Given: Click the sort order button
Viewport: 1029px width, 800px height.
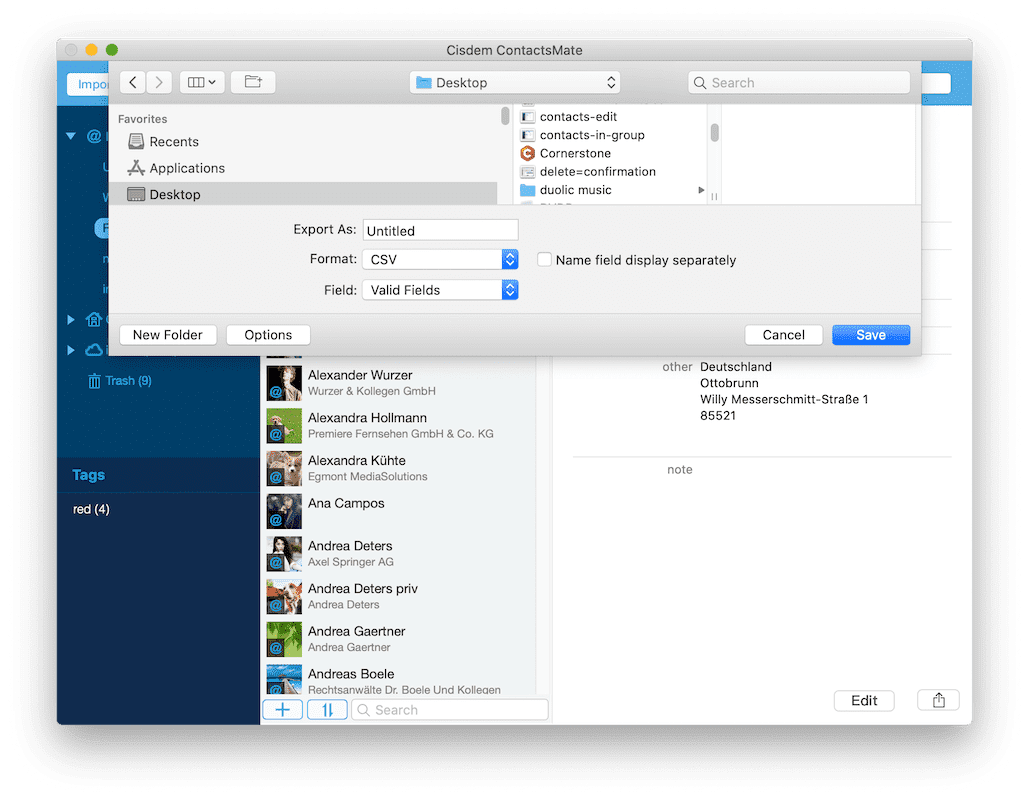Looking at the screenshot, I should click(x=327, y=710).
